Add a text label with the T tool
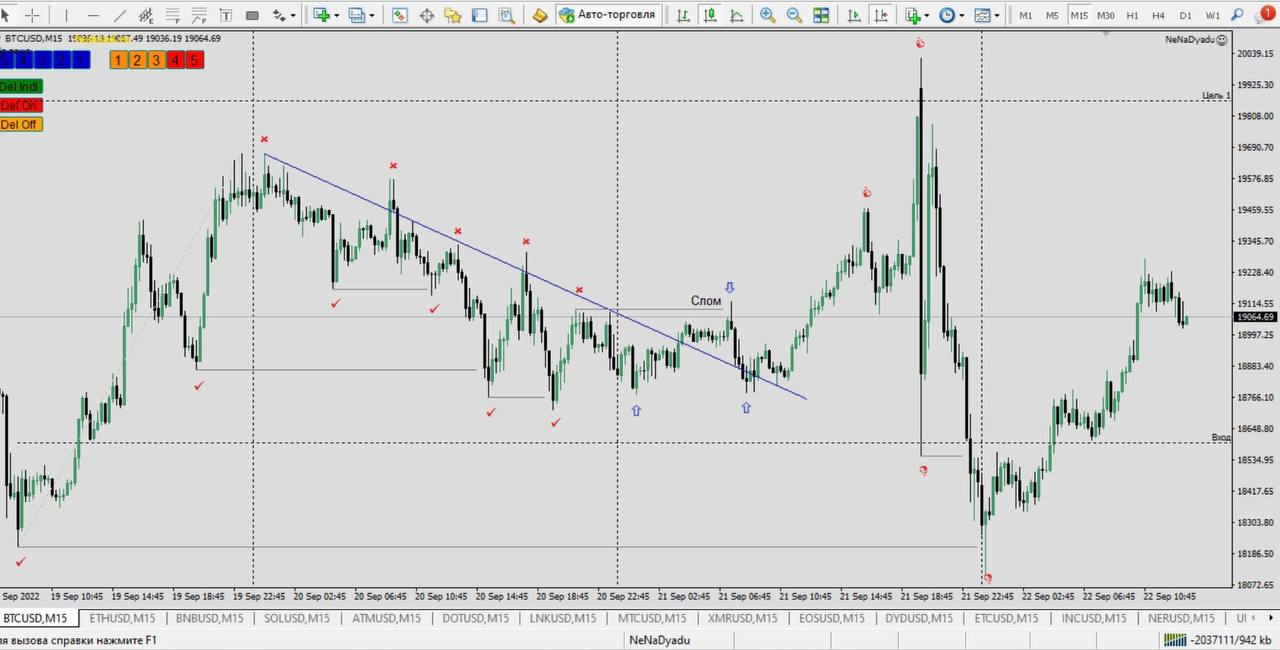1280x650 pixels. (x=225, y=15)
